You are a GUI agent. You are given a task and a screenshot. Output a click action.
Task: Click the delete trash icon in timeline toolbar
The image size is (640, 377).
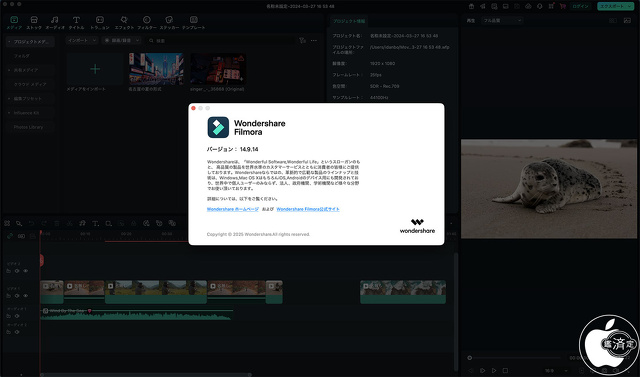click(57, 223)
